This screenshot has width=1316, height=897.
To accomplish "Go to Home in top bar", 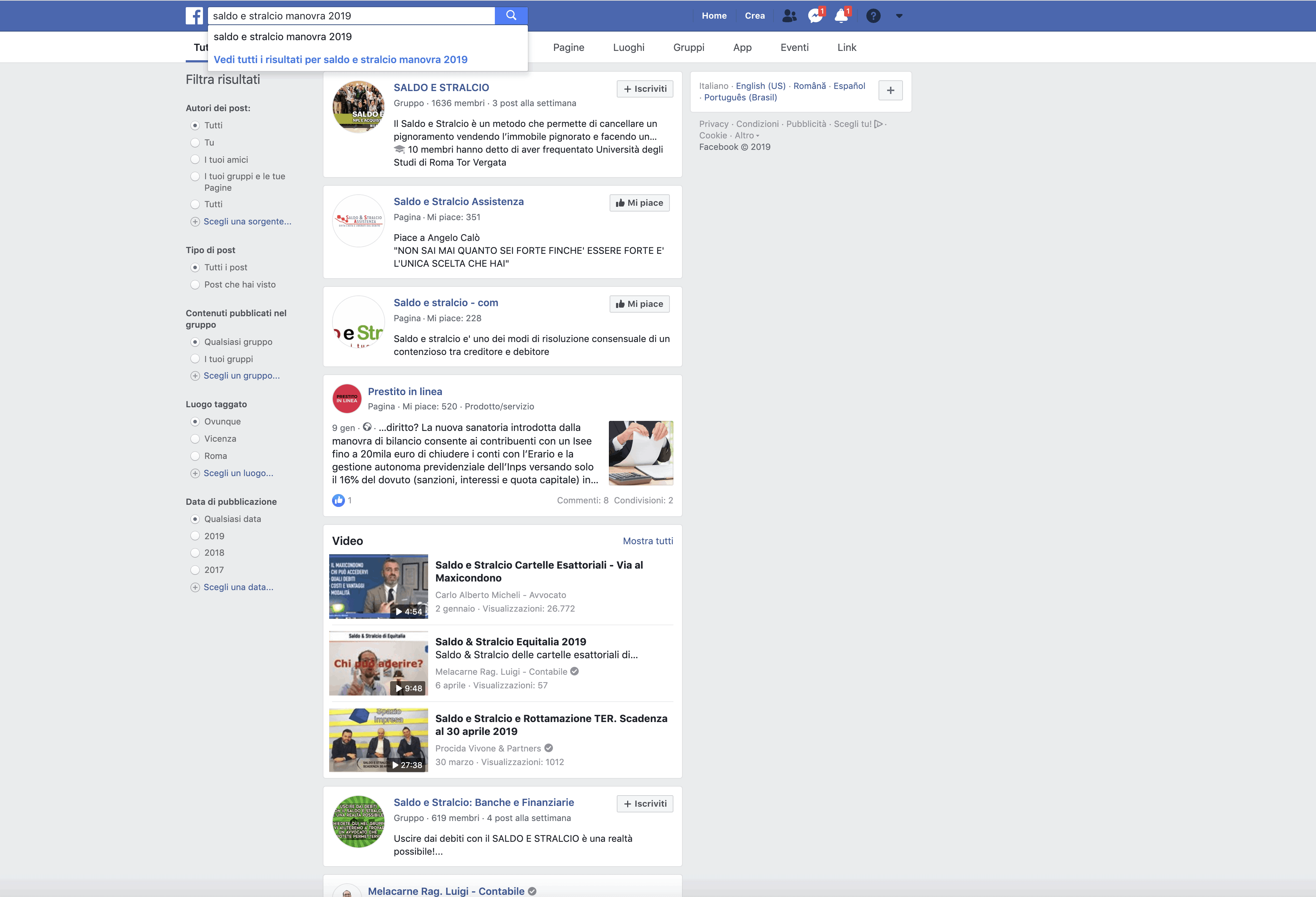I will (714, 16).
